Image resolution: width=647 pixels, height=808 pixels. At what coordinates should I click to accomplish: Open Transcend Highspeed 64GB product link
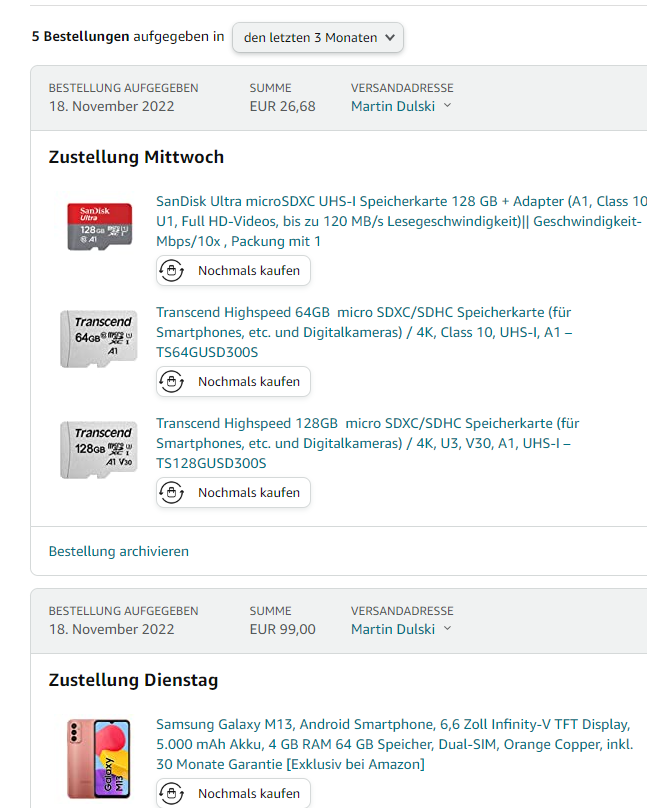pos(364,332)
